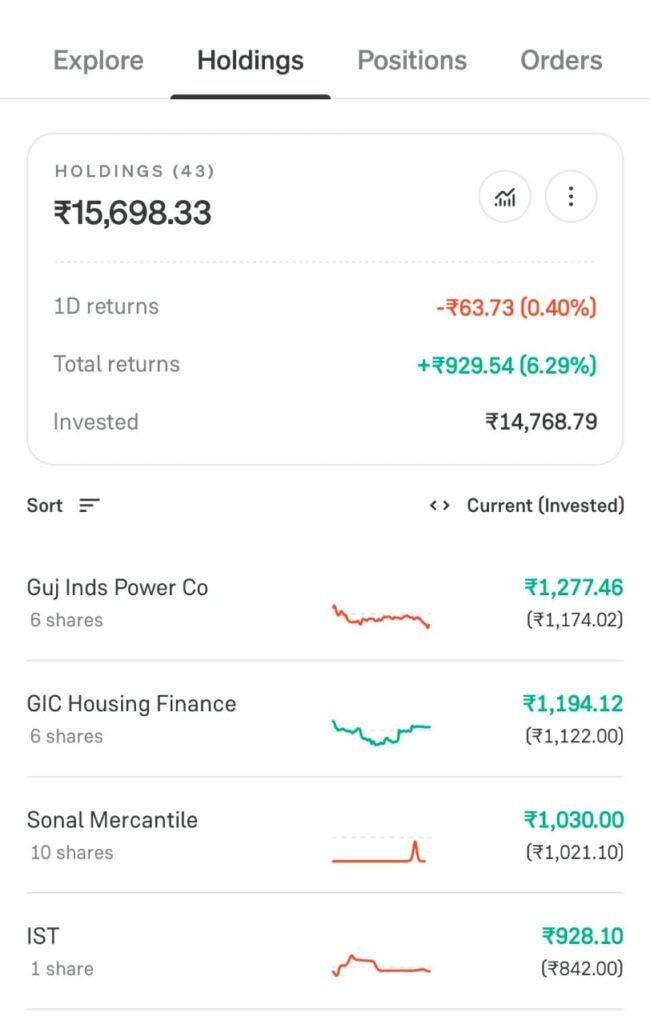
Task: Open the IST holding row
Action: (325, 952)
